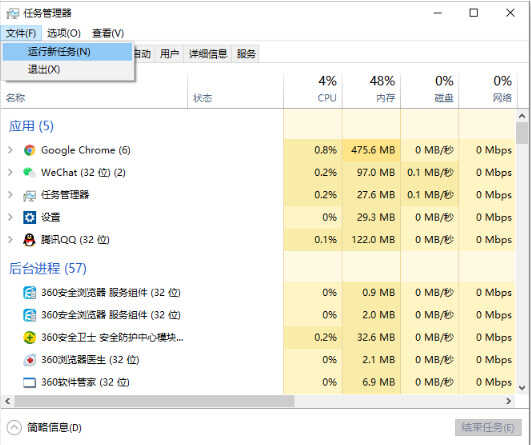Screen dimensions: 531x445
Task: Click the 6.9 MB memory value
Action: (x=379, y=382)
